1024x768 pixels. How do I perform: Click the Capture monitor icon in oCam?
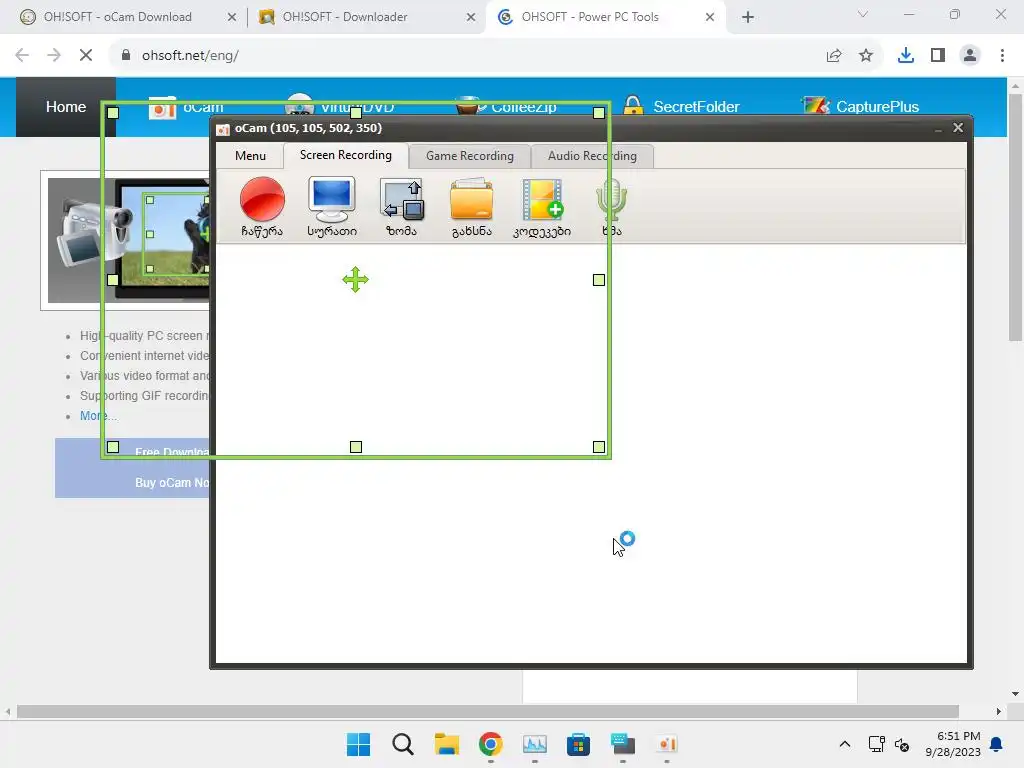332,206
